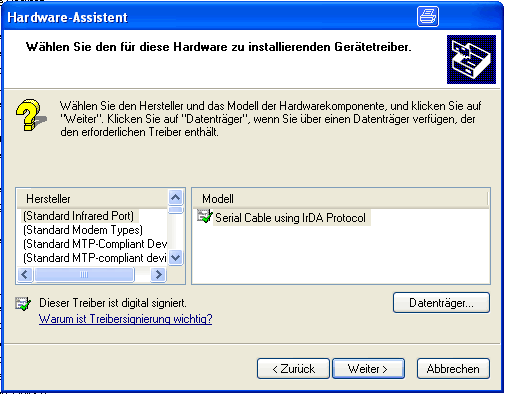505x394 pixels.
Task: Choose first (Standard MTP-Compliant Dev entry
Action: [95, 244]
